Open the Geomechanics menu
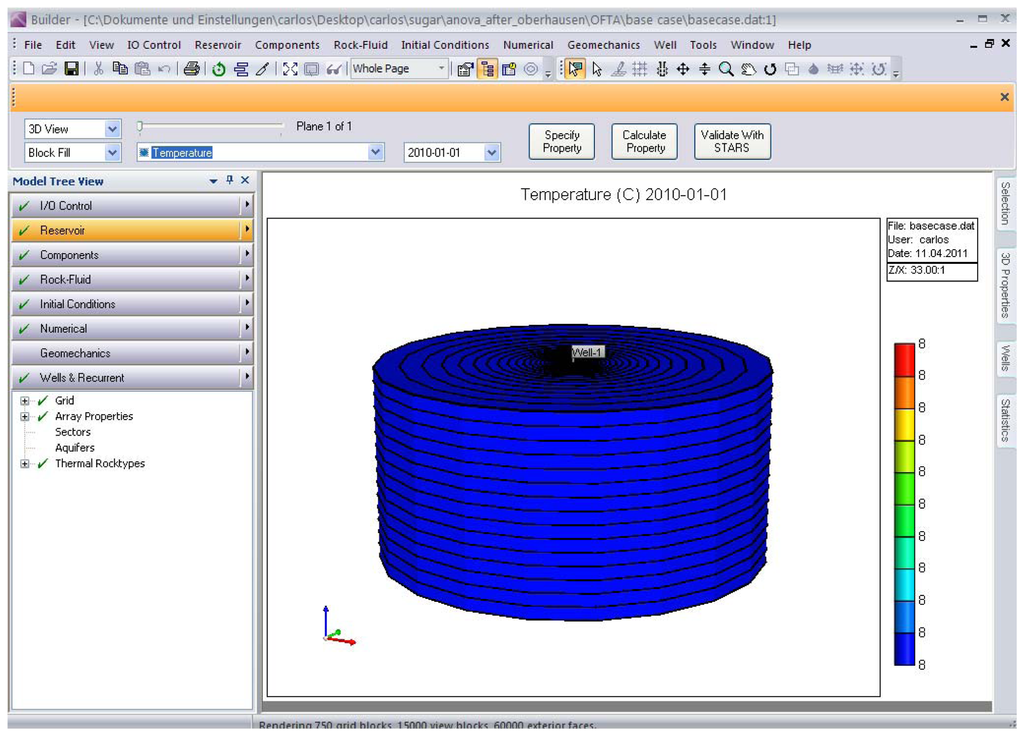This screenshot has height=736, width=1024. (x=603, y=45)
